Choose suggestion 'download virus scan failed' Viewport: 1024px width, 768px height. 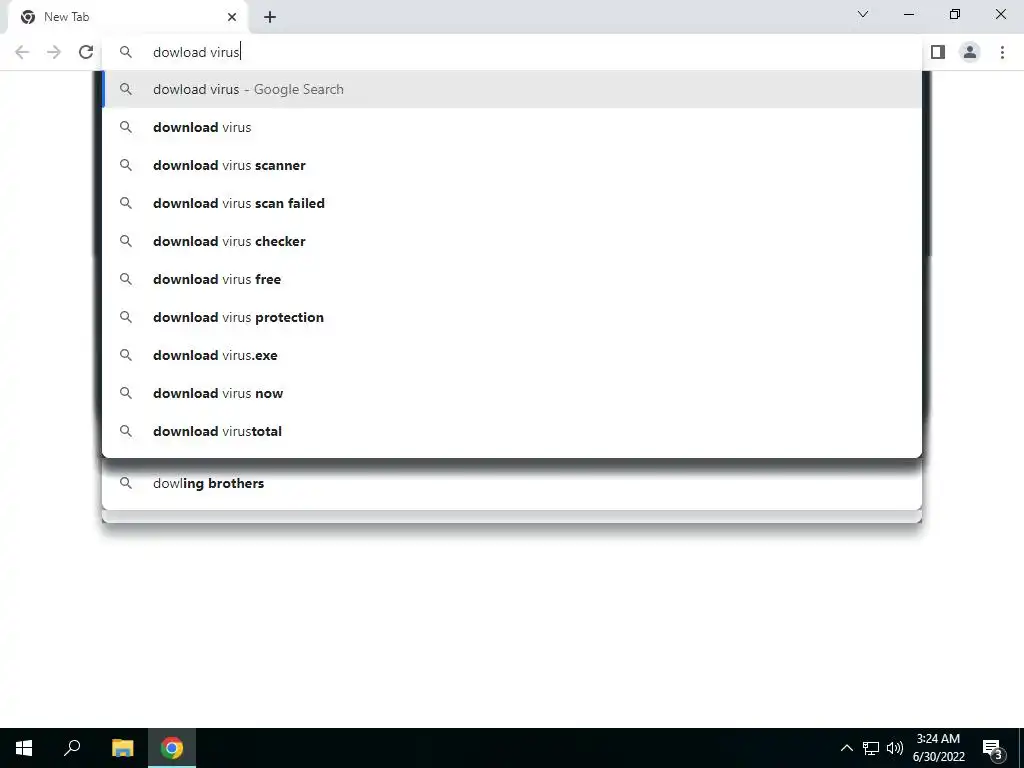coord(512,203)
